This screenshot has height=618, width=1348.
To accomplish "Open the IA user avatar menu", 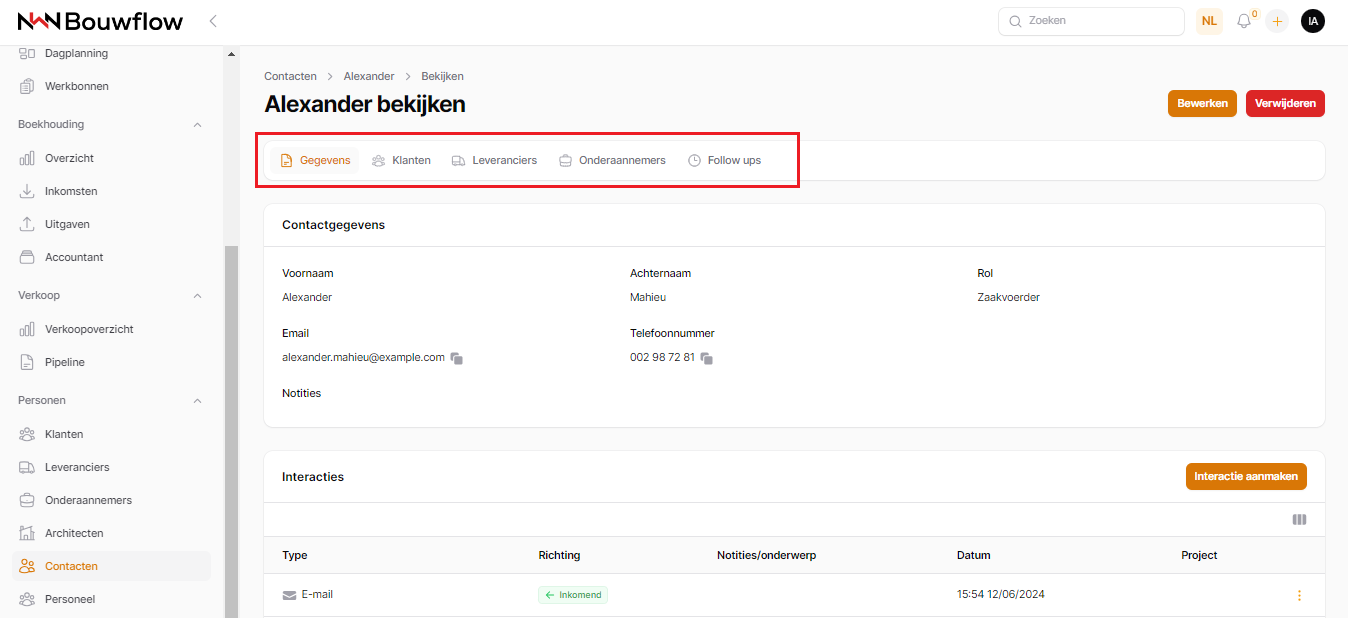I will [x=1312, y=21].
